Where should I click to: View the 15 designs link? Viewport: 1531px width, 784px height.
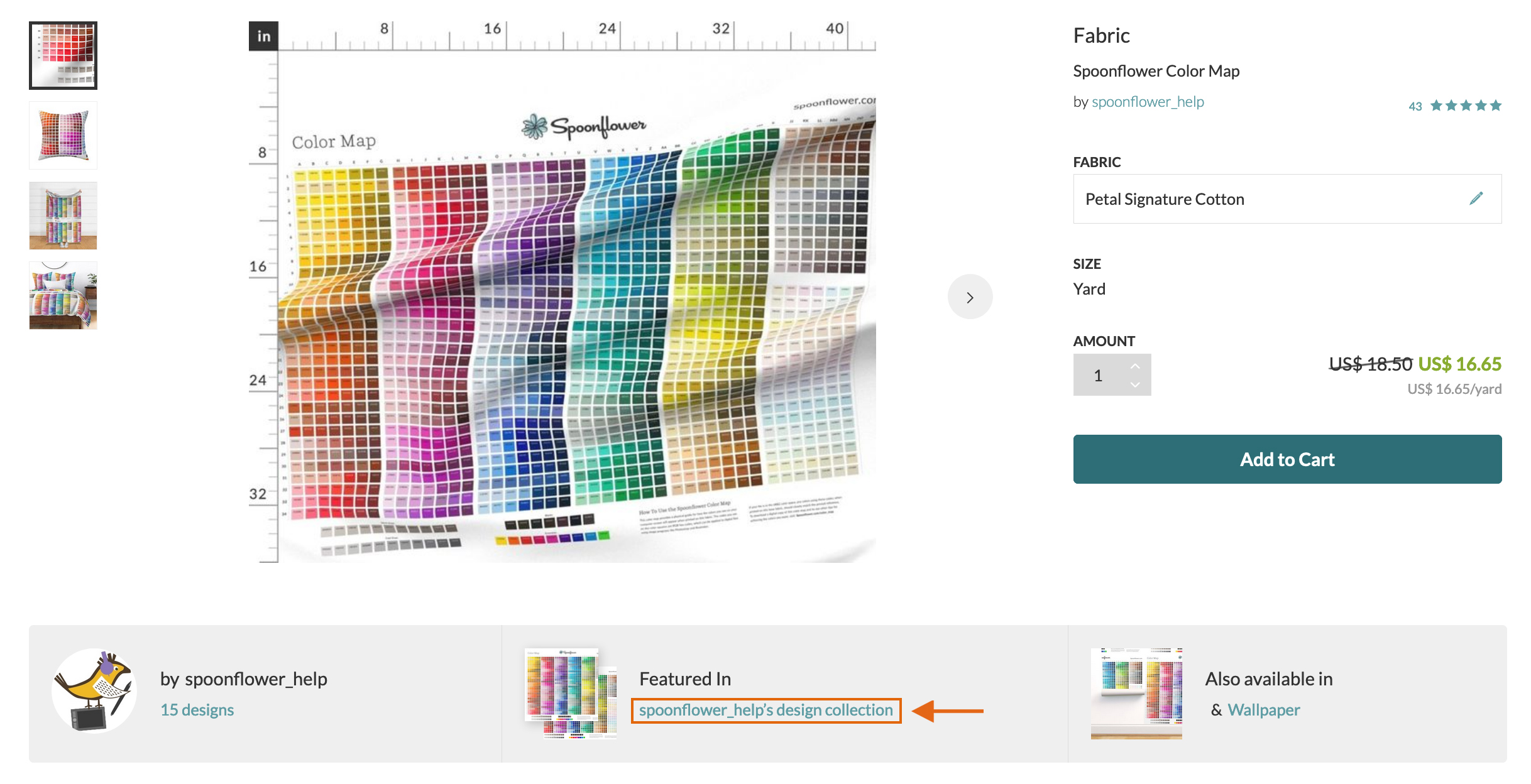pyautogui.click(x=197, y=710)
